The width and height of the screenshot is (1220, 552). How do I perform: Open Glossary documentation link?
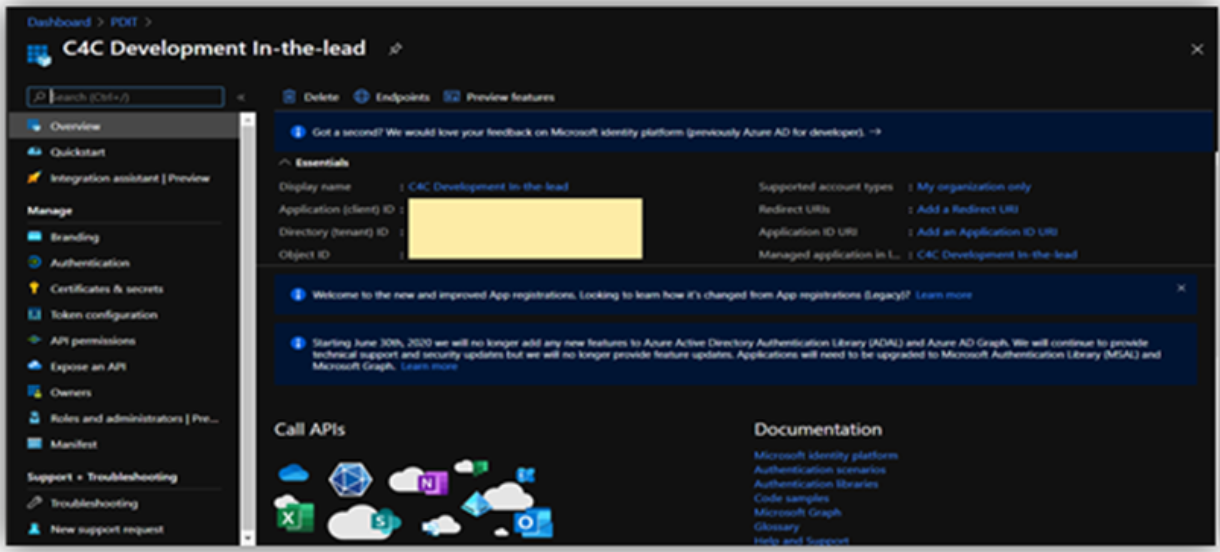click(x=777, y=526)
